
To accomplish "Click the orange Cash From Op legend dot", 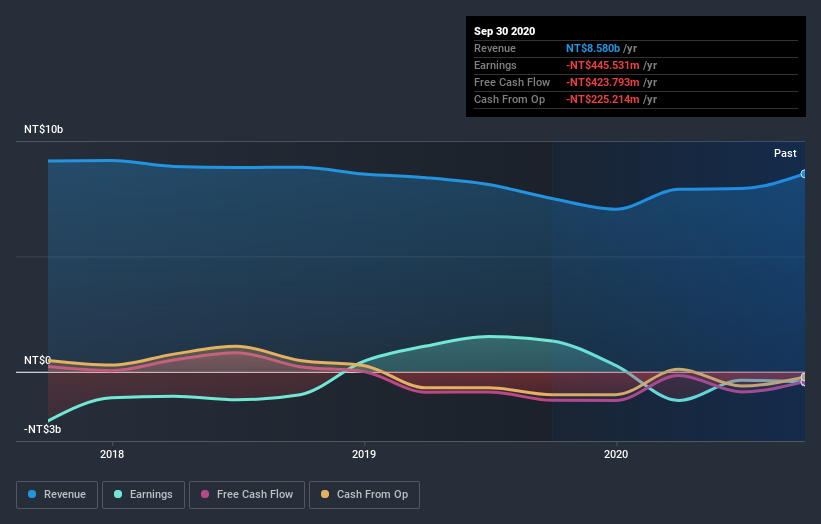I will point(325,494).
